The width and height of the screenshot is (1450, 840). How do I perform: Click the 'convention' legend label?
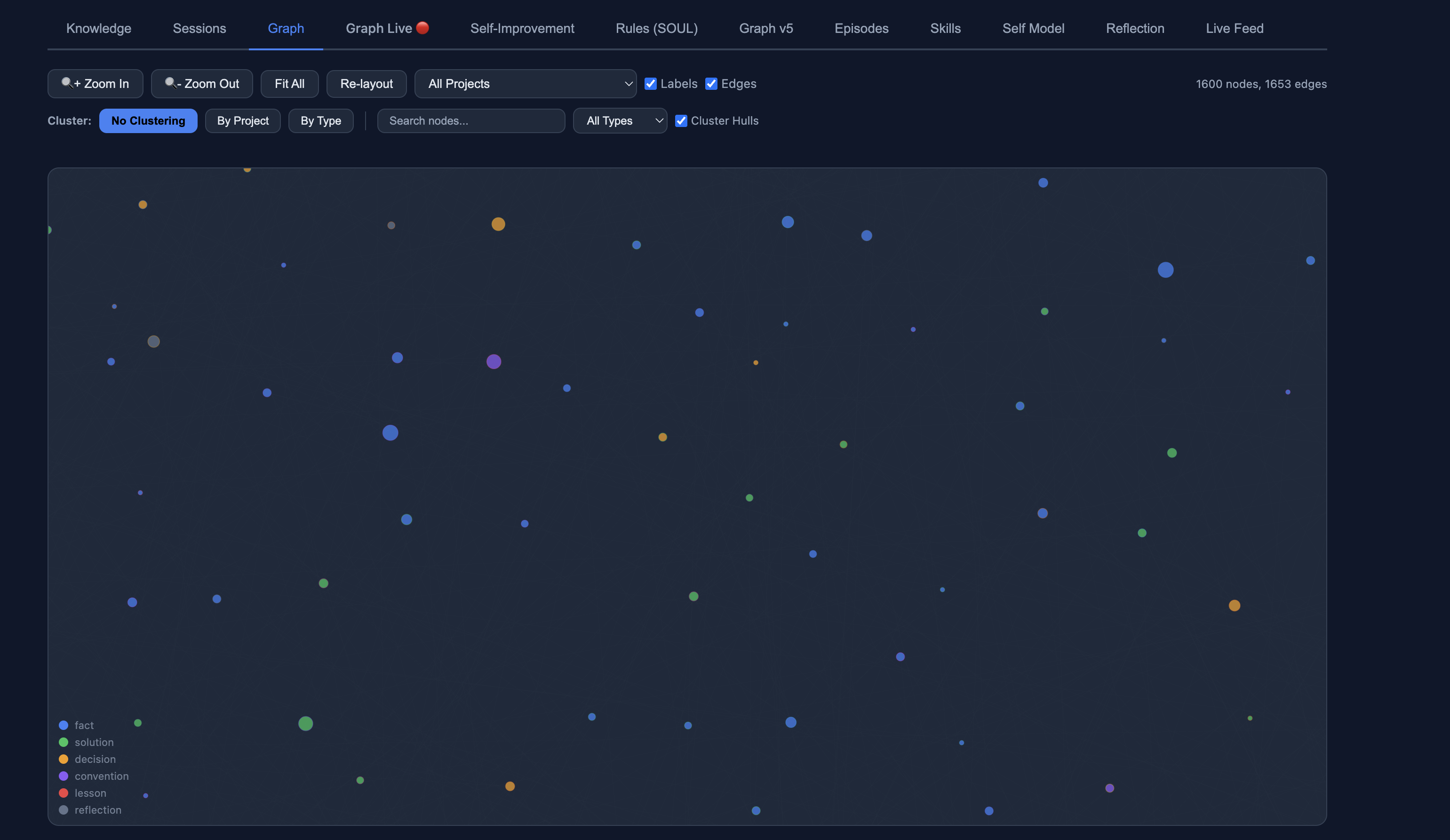click(x=102, y=776)
